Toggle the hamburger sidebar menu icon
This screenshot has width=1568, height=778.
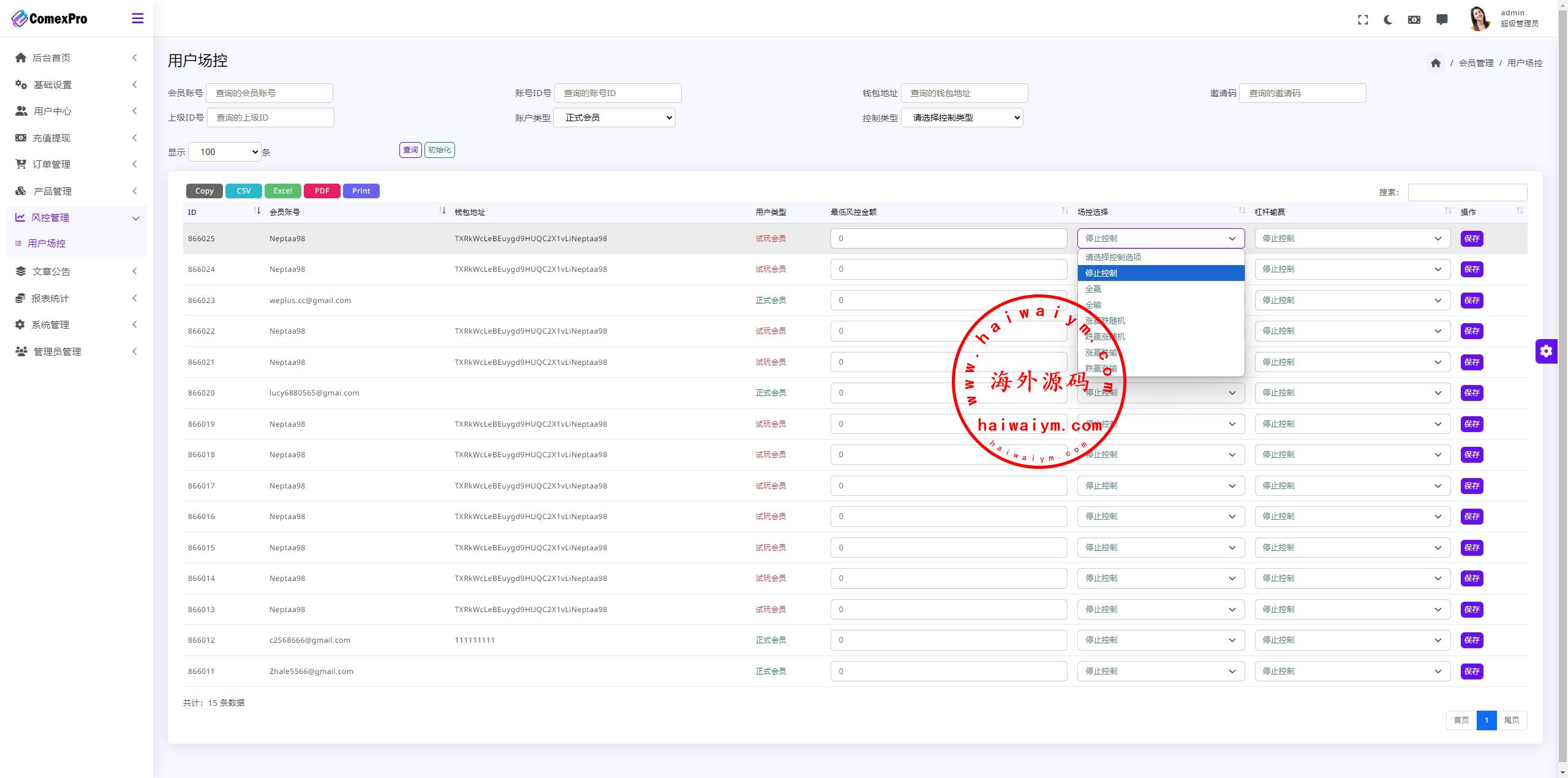138,18
